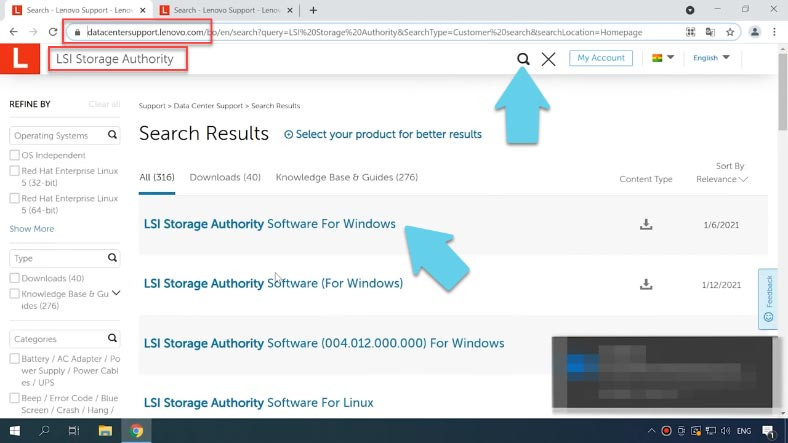Go back with browser back arrow
The height and width of the screenshot is (443, 788).
[14, 32]
